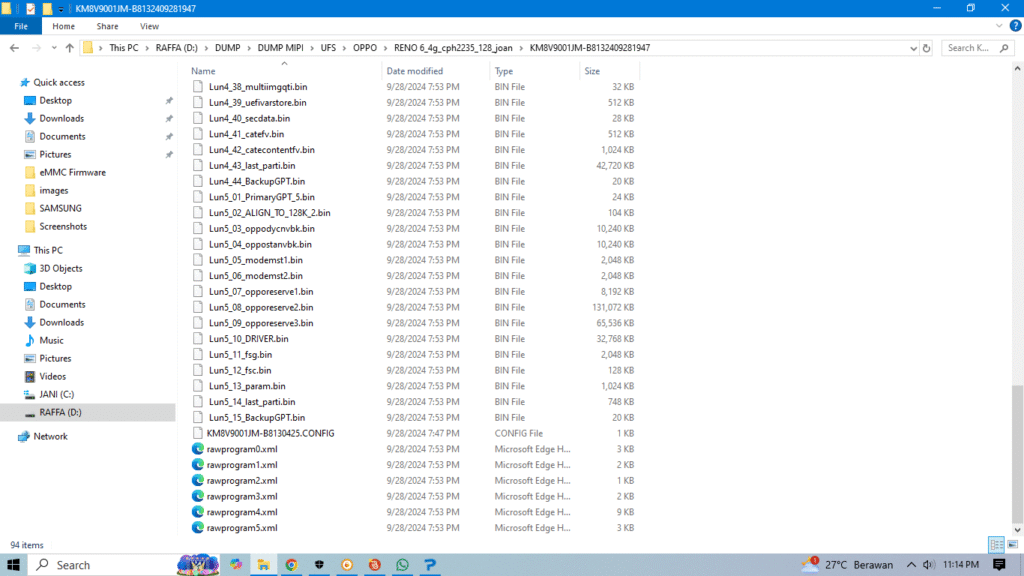Refresh the current folder view
The width and height of the screenshot is (1024, 576).
coord(926,48)
